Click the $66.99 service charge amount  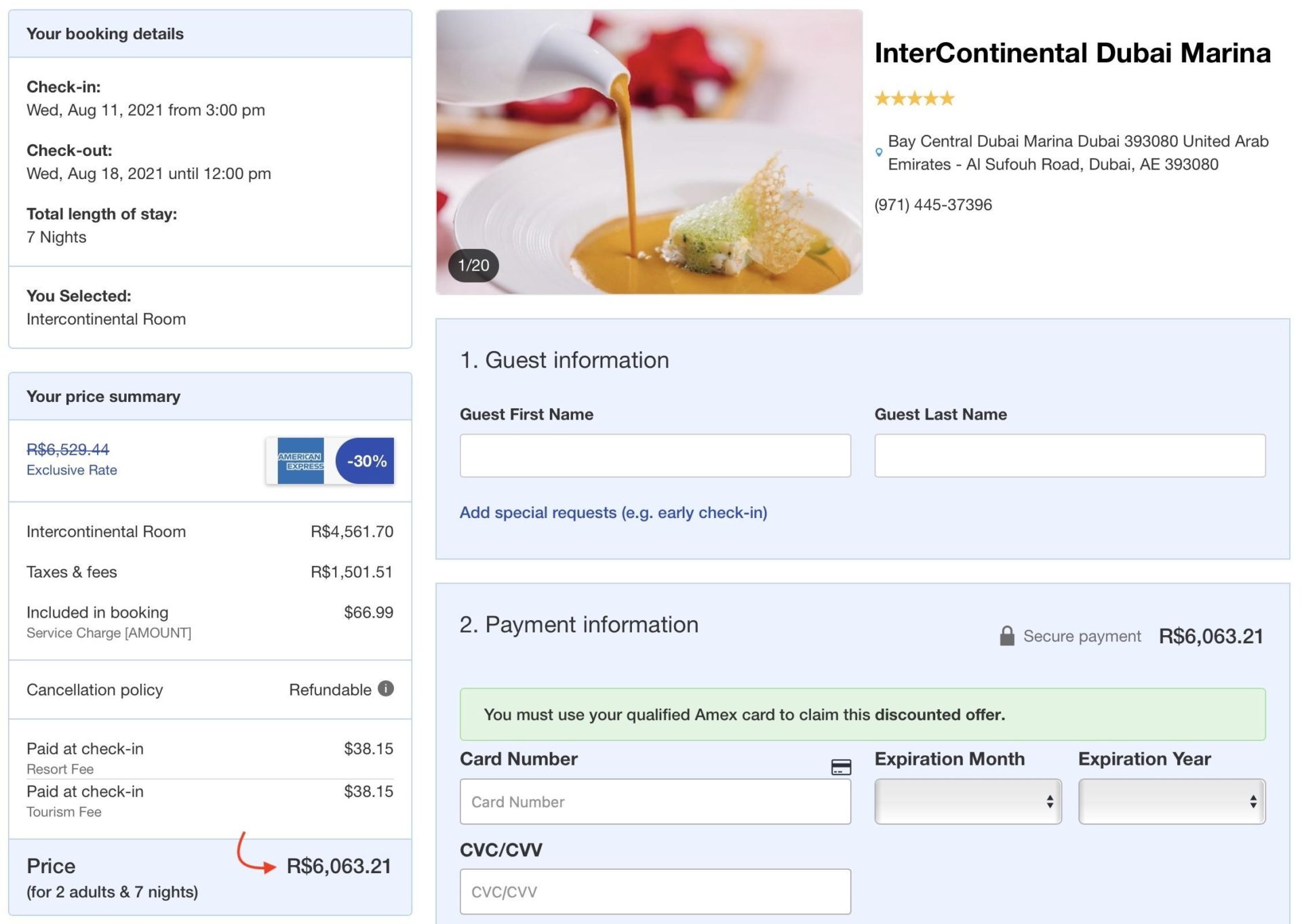click(368, 612)
